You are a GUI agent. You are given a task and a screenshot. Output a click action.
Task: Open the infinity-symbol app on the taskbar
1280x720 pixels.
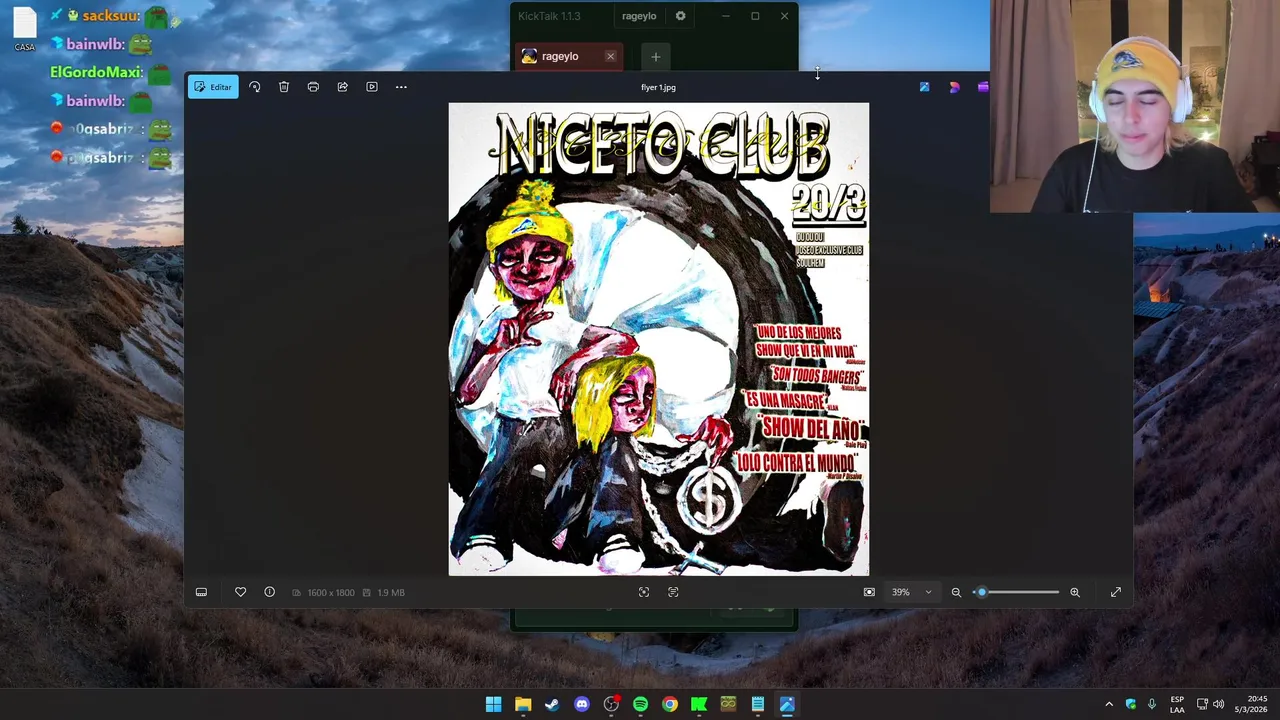728,704
